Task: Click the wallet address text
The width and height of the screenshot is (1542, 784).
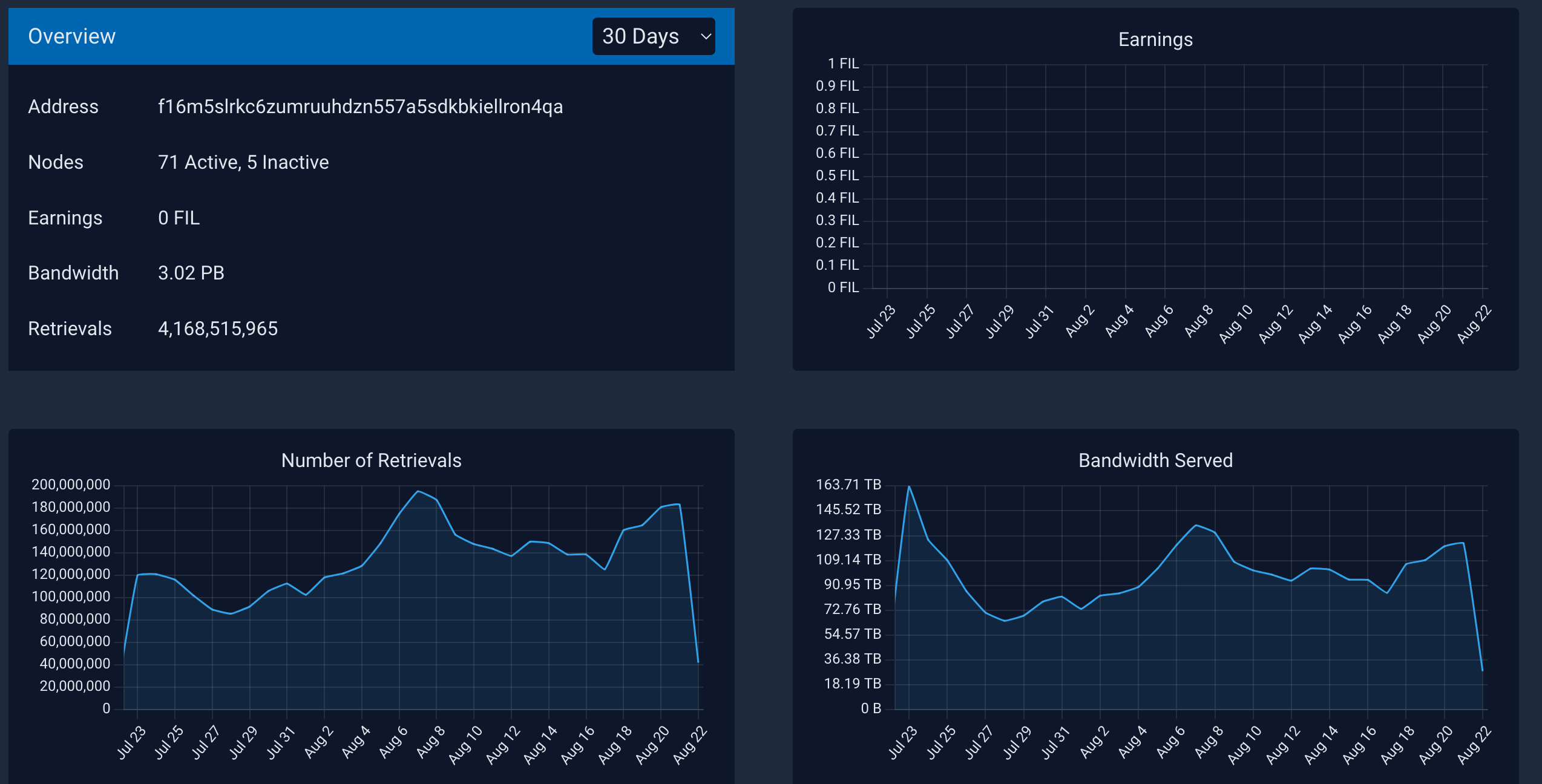Action: click(x=360, y=107)
